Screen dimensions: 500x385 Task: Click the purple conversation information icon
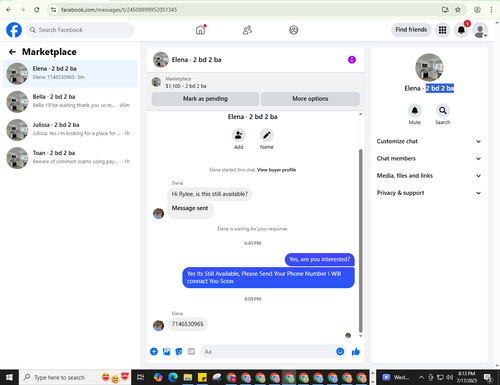coord(352,60)
